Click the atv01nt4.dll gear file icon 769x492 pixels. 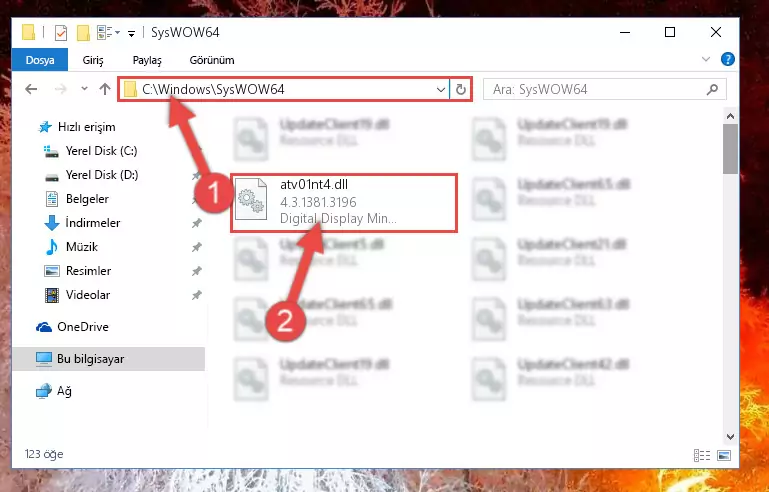pos(251,199)
